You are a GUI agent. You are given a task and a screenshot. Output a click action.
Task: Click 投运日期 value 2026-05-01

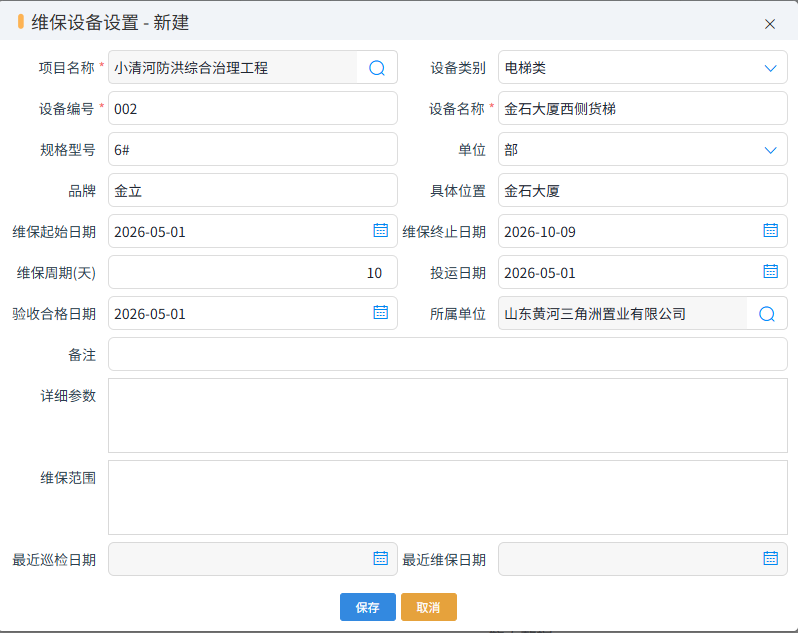[539, 273]
